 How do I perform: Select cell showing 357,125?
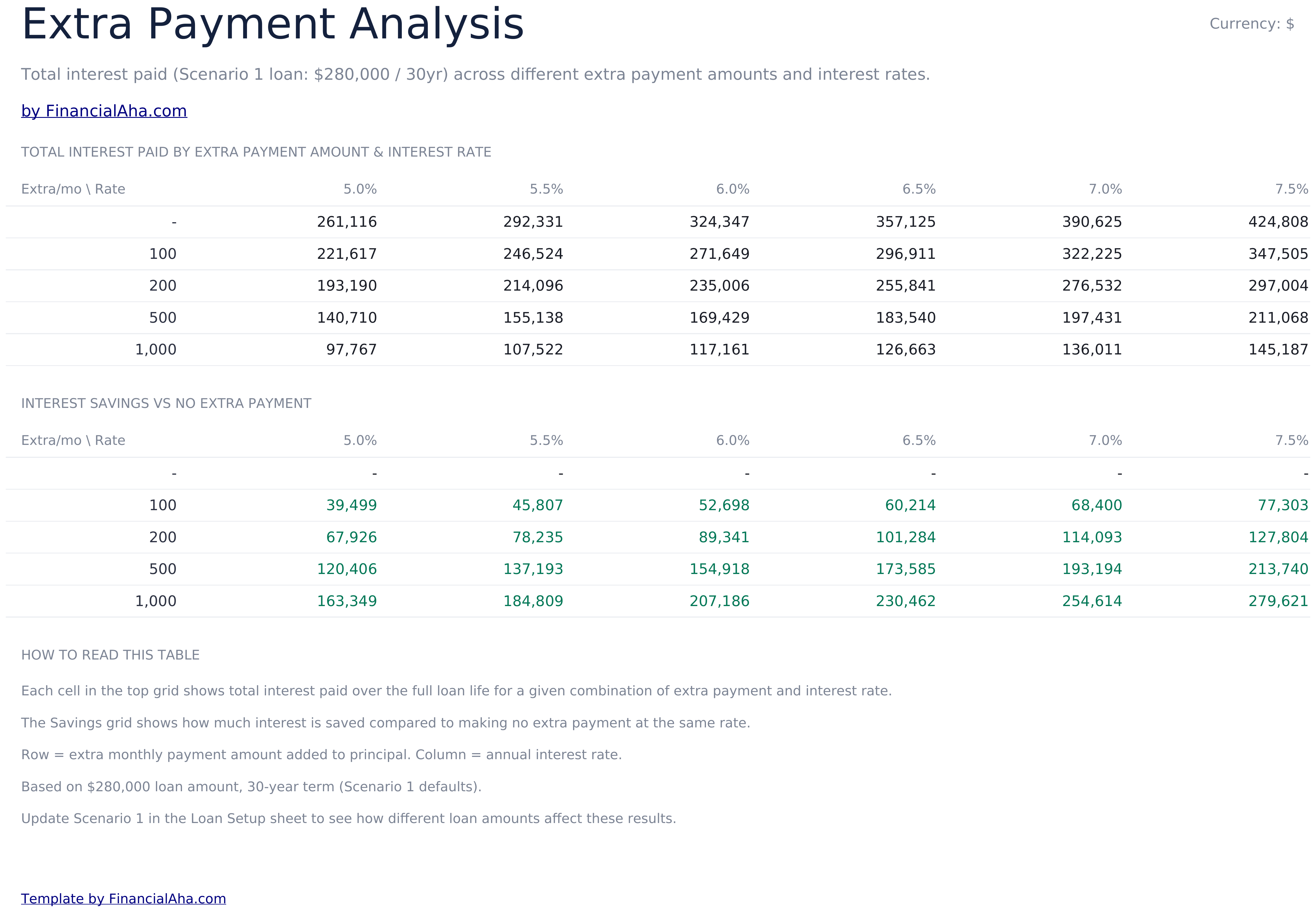tap(906, 222)
